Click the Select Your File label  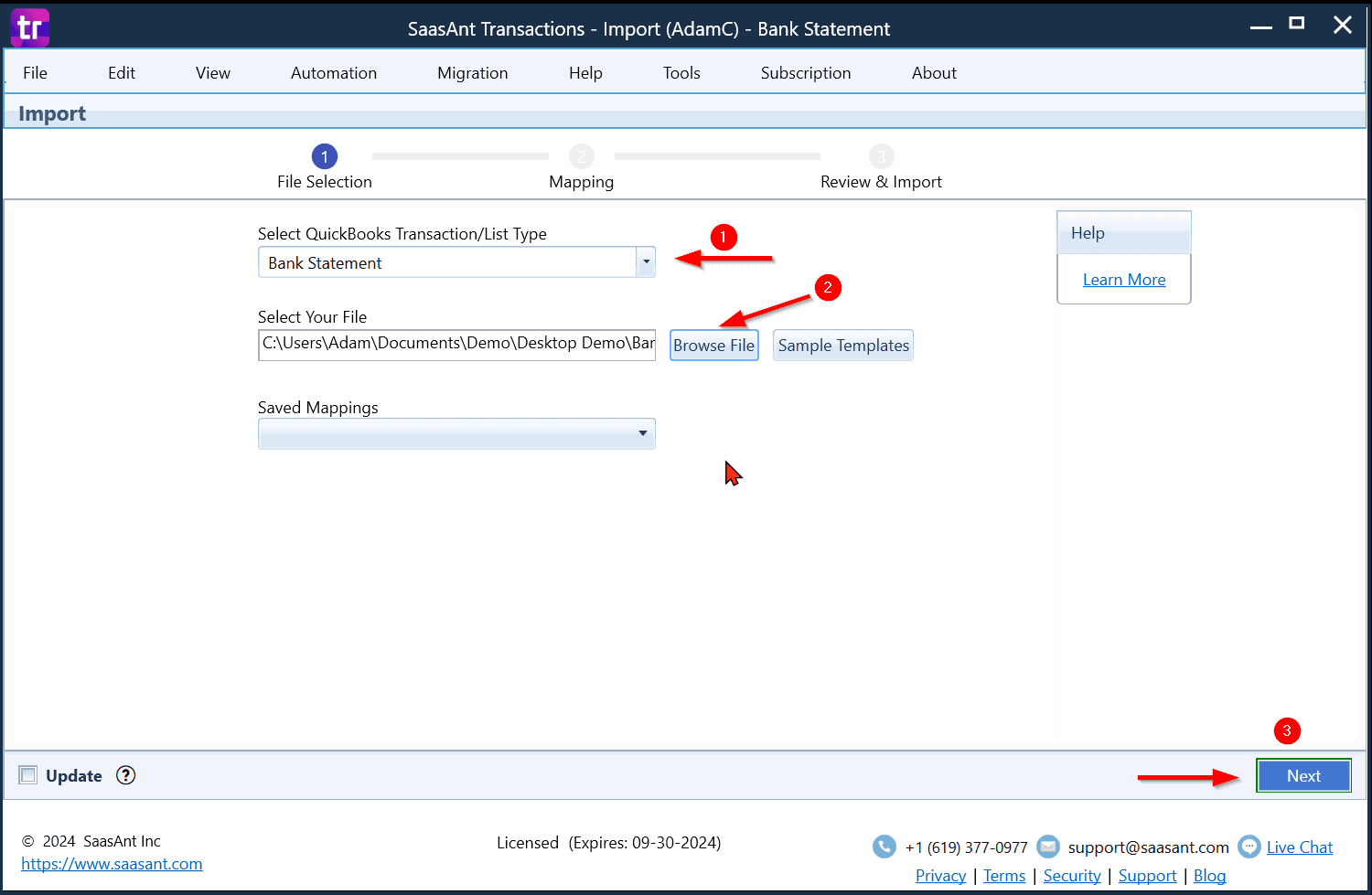pyautogui.click(x=312, y=317)
